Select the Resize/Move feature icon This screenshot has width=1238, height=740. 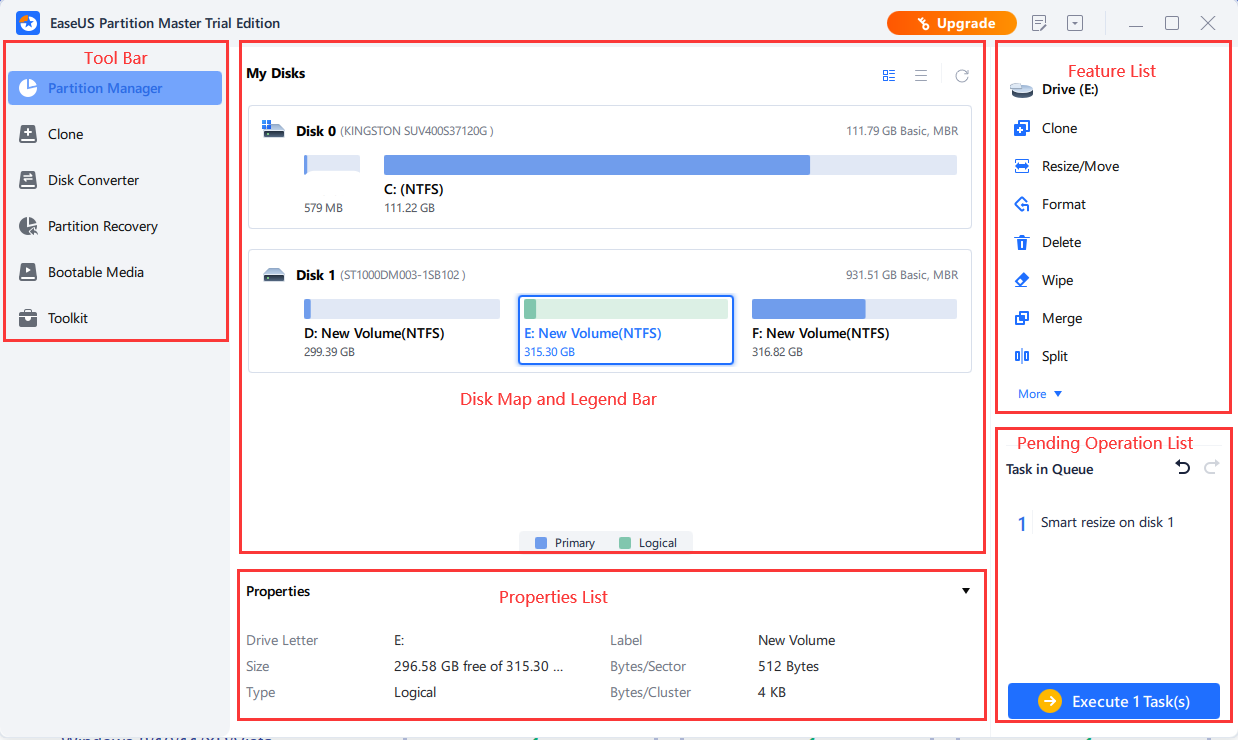[x=1022, y=166]
